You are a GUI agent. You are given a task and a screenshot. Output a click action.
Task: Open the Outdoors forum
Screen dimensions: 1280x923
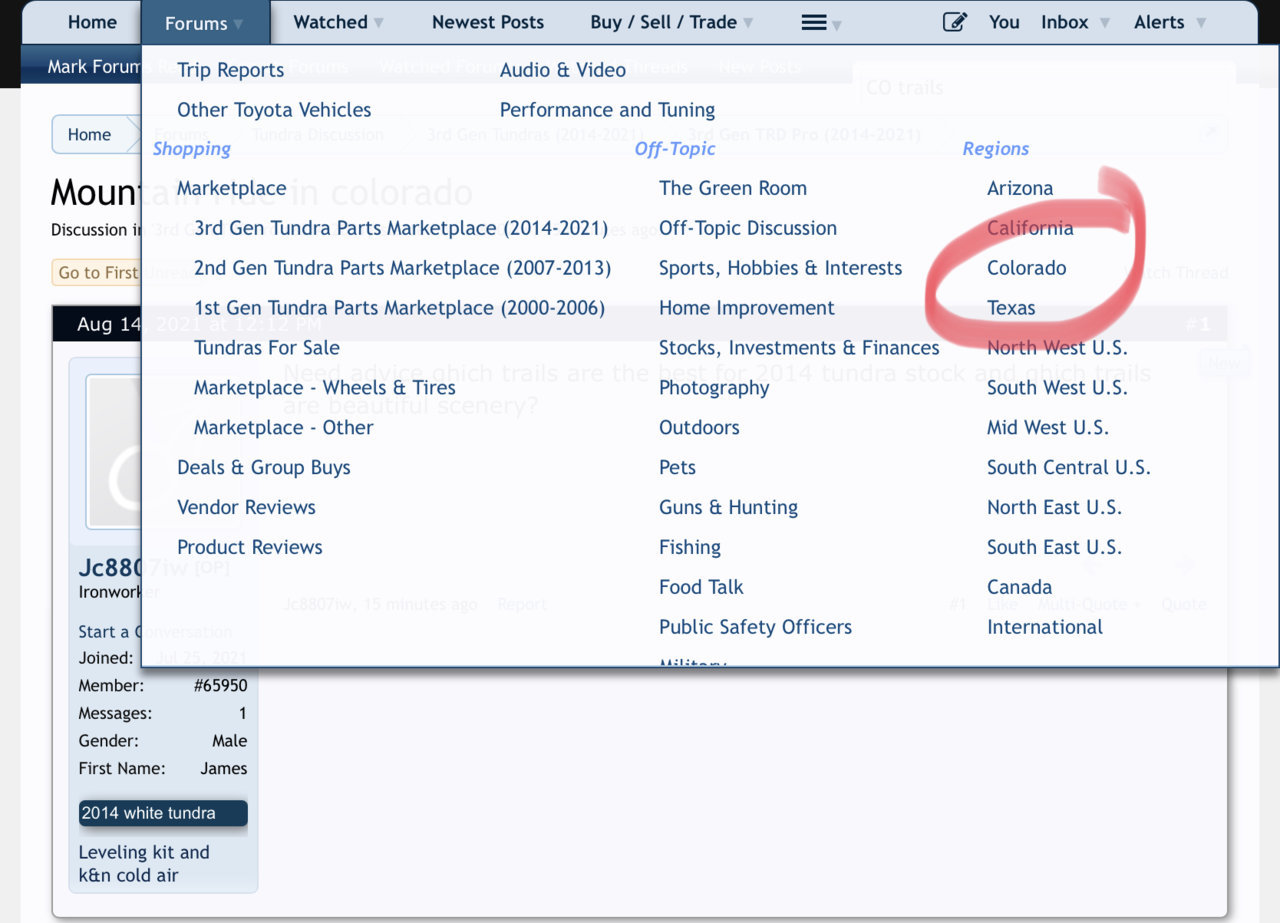click(x=699, y=428)
